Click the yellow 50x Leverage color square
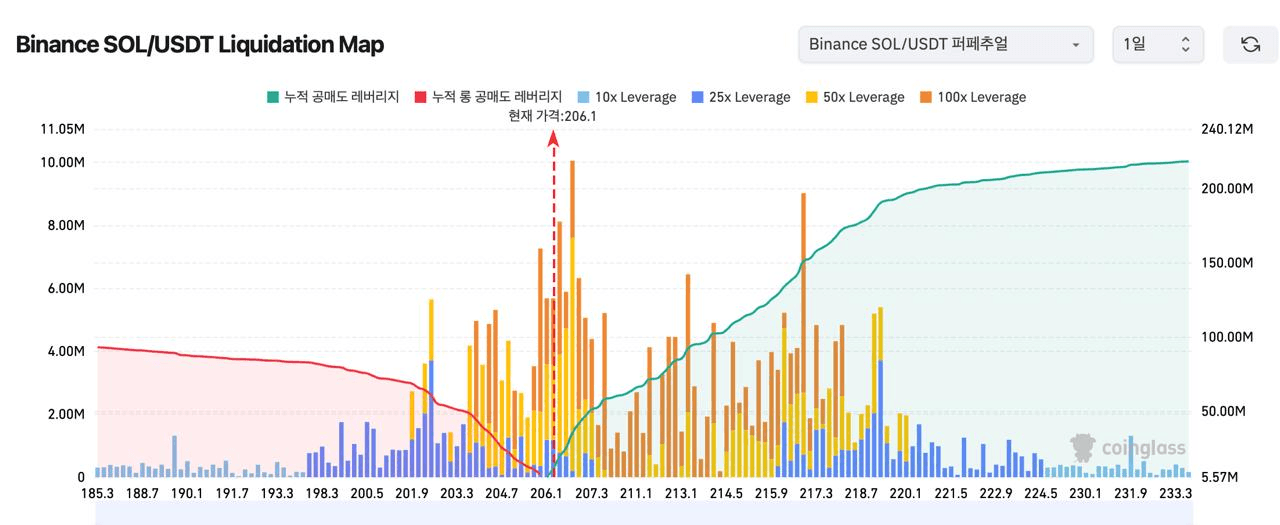This screenshot has width=1280, height=525. tap(811, 97)
